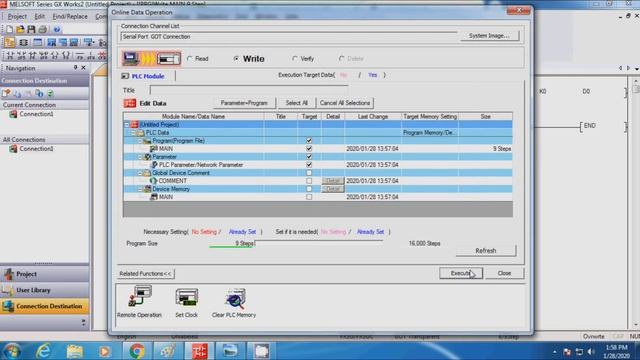The image size is (640, 360).
Task: Select the Verify radio button
Action: tap(295, 59)
